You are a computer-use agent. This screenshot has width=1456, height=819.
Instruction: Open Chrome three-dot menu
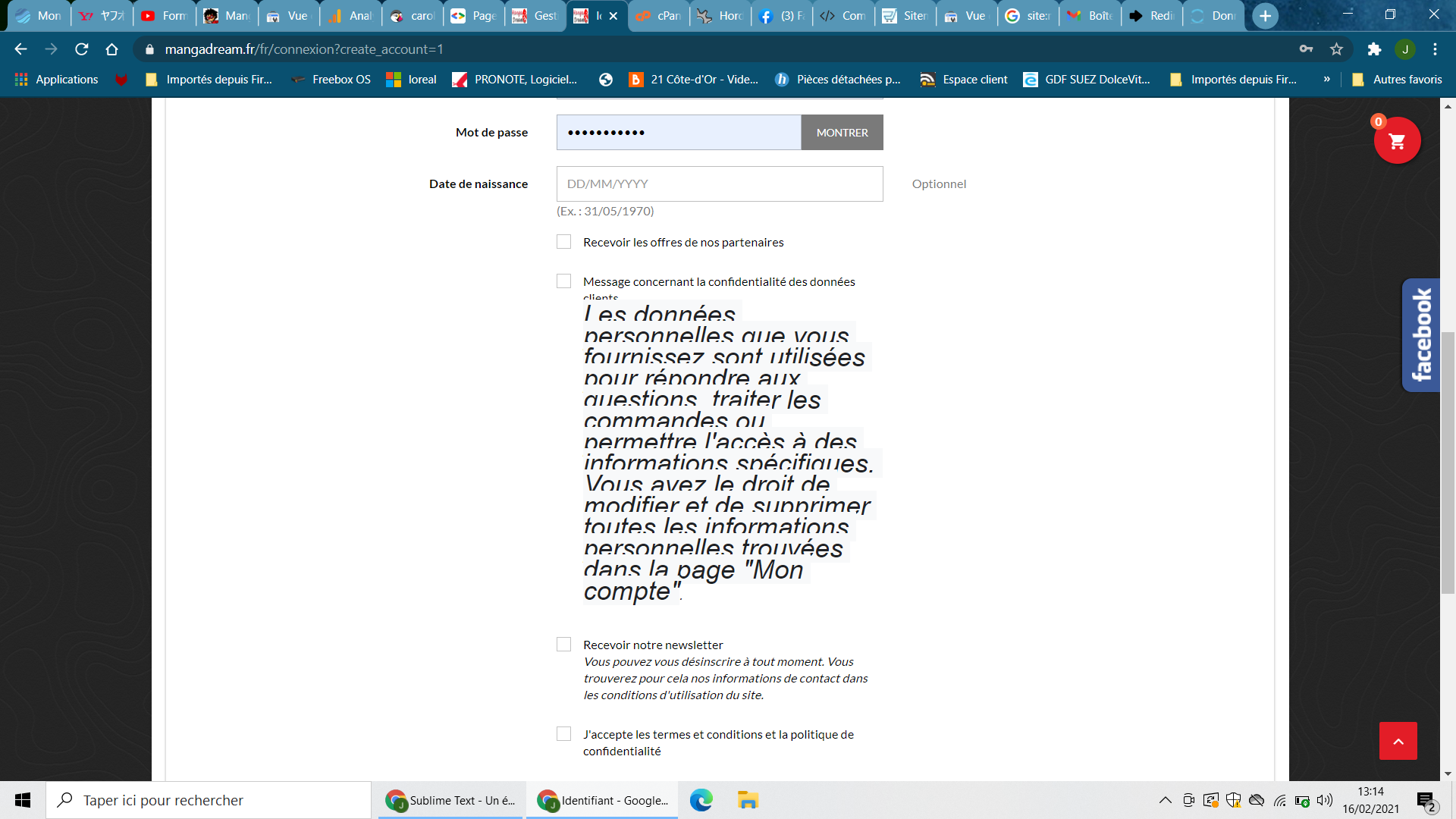coord(1435,49)
